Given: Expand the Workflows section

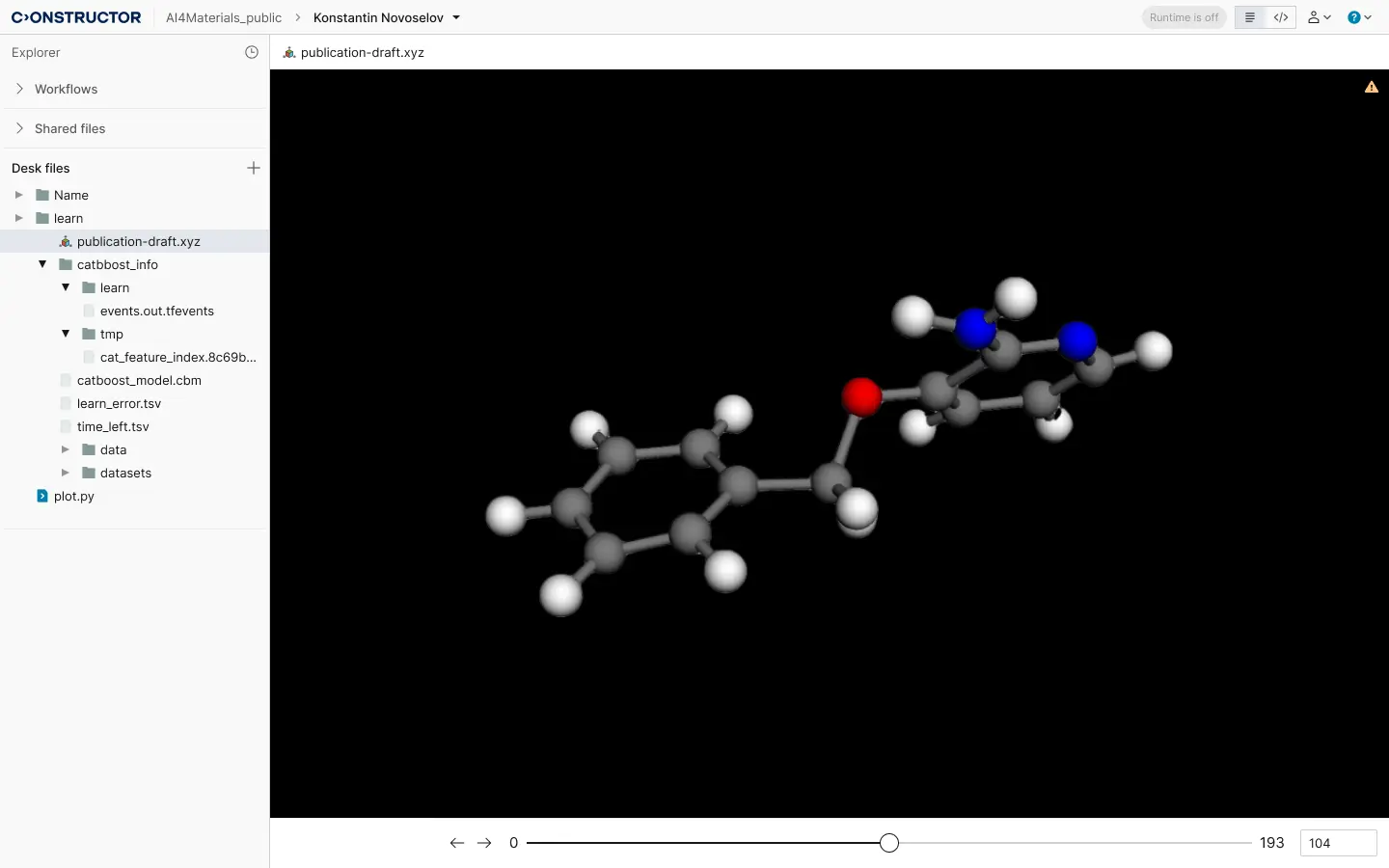Looking at the screenshot, I should pyautogui.click(x=19, y=89).
